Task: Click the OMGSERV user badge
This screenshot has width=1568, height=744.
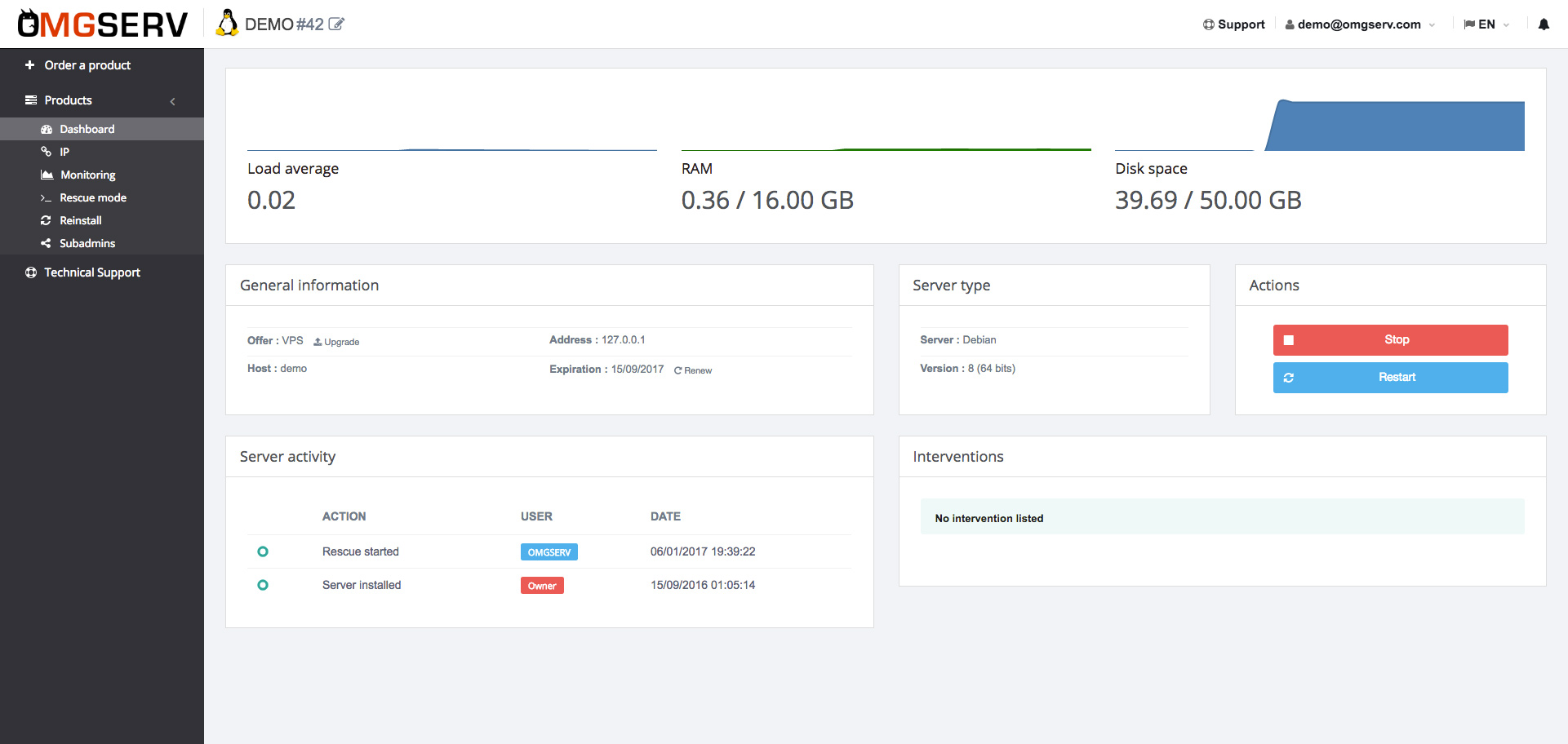Action: [549, 552]
